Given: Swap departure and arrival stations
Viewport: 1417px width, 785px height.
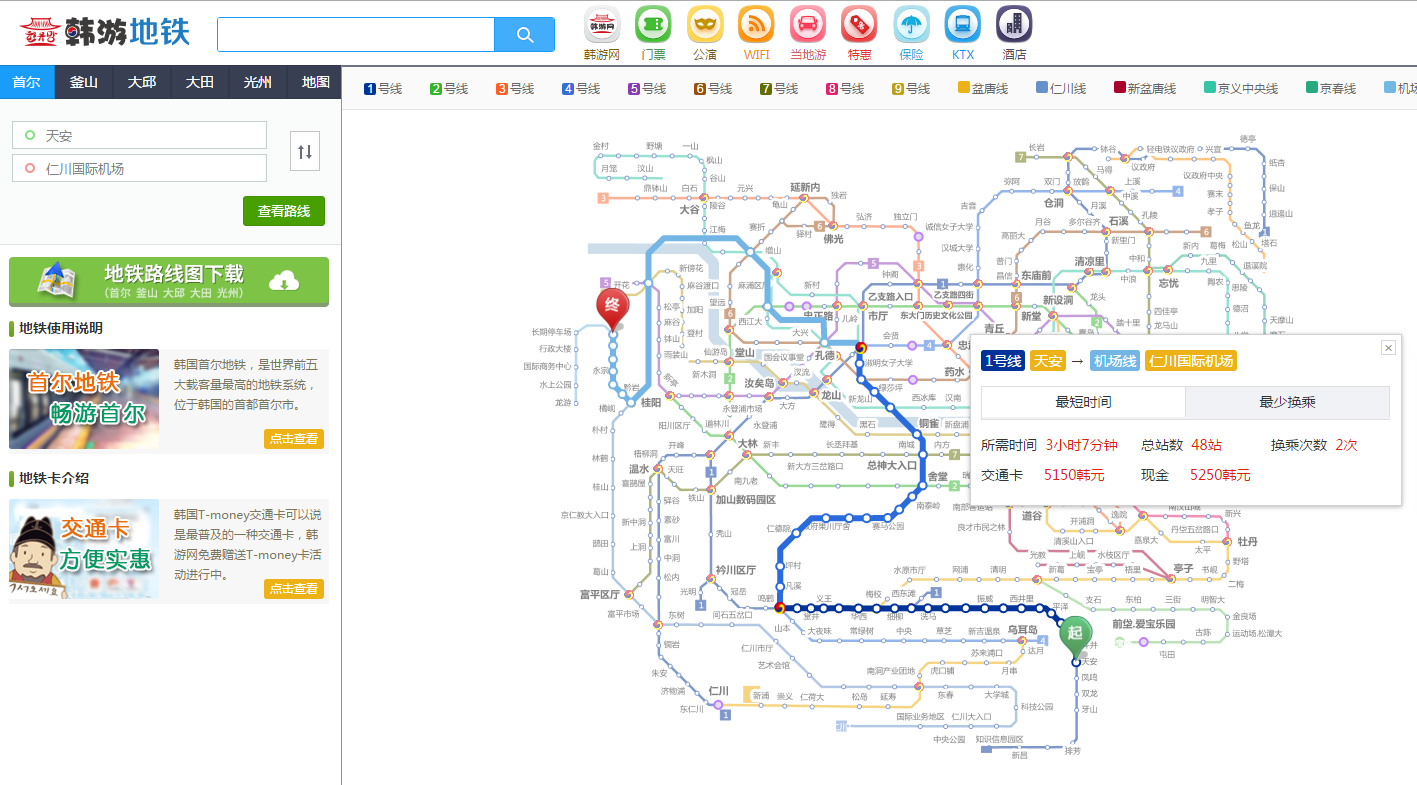Looking at the screenshot, I should pos(305,151).
